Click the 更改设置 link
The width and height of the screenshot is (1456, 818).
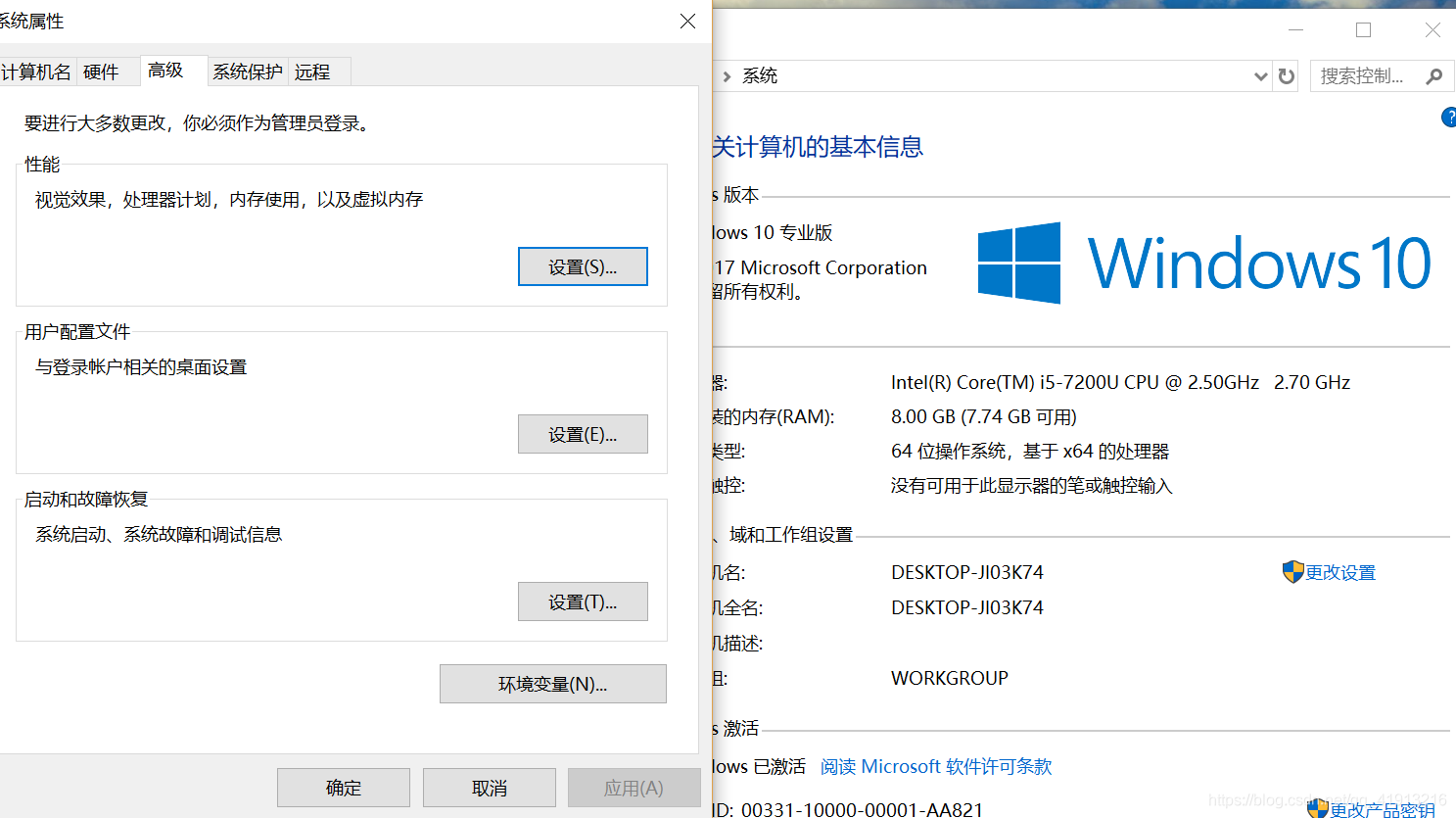click(1340, 572)
